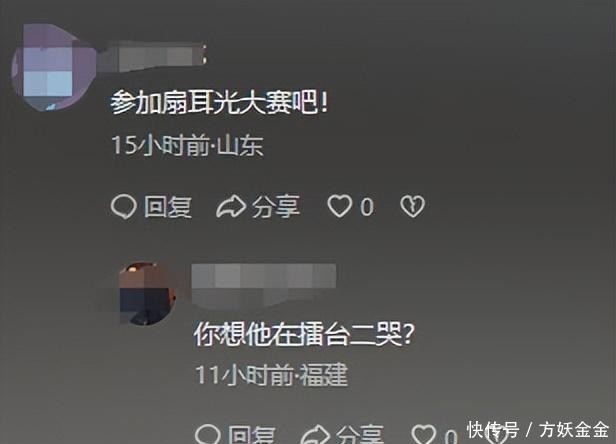Image resolution: width=616 pixels, height=444 pixels.
Task: Open the first commenter's blurred username
Action: [x=152, y=57]
